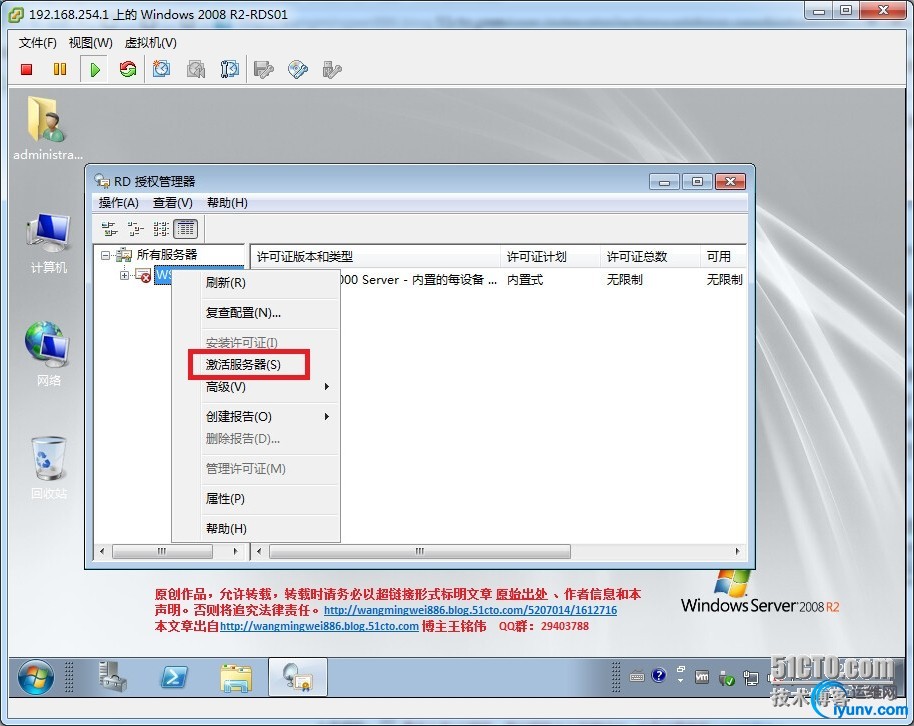
Task: Click the help question mark tray icon
Action: tap(659, 675)
